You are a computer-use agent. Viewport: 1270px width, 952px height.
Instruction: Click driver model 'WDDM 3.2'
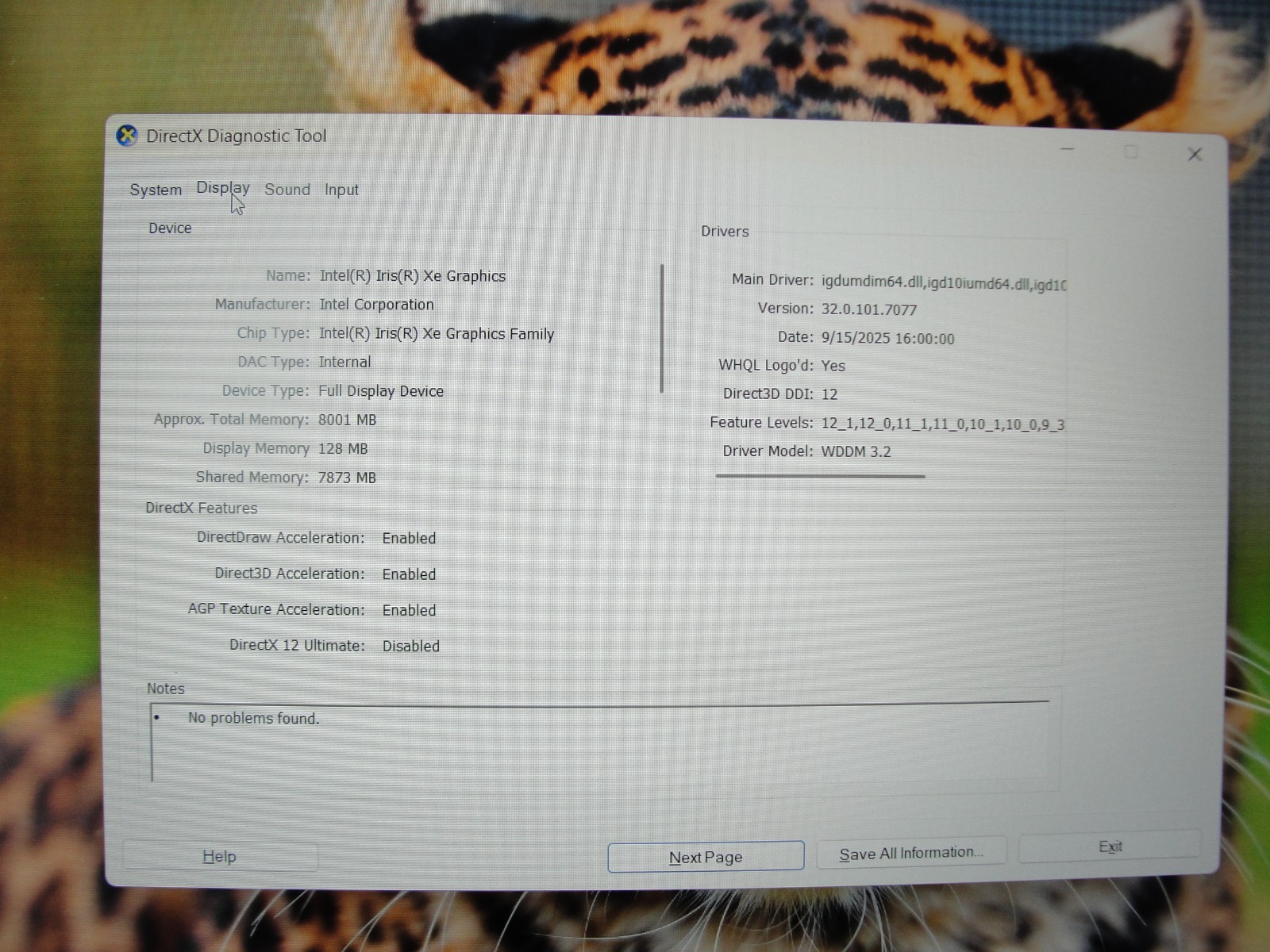(x=856, y=451)
